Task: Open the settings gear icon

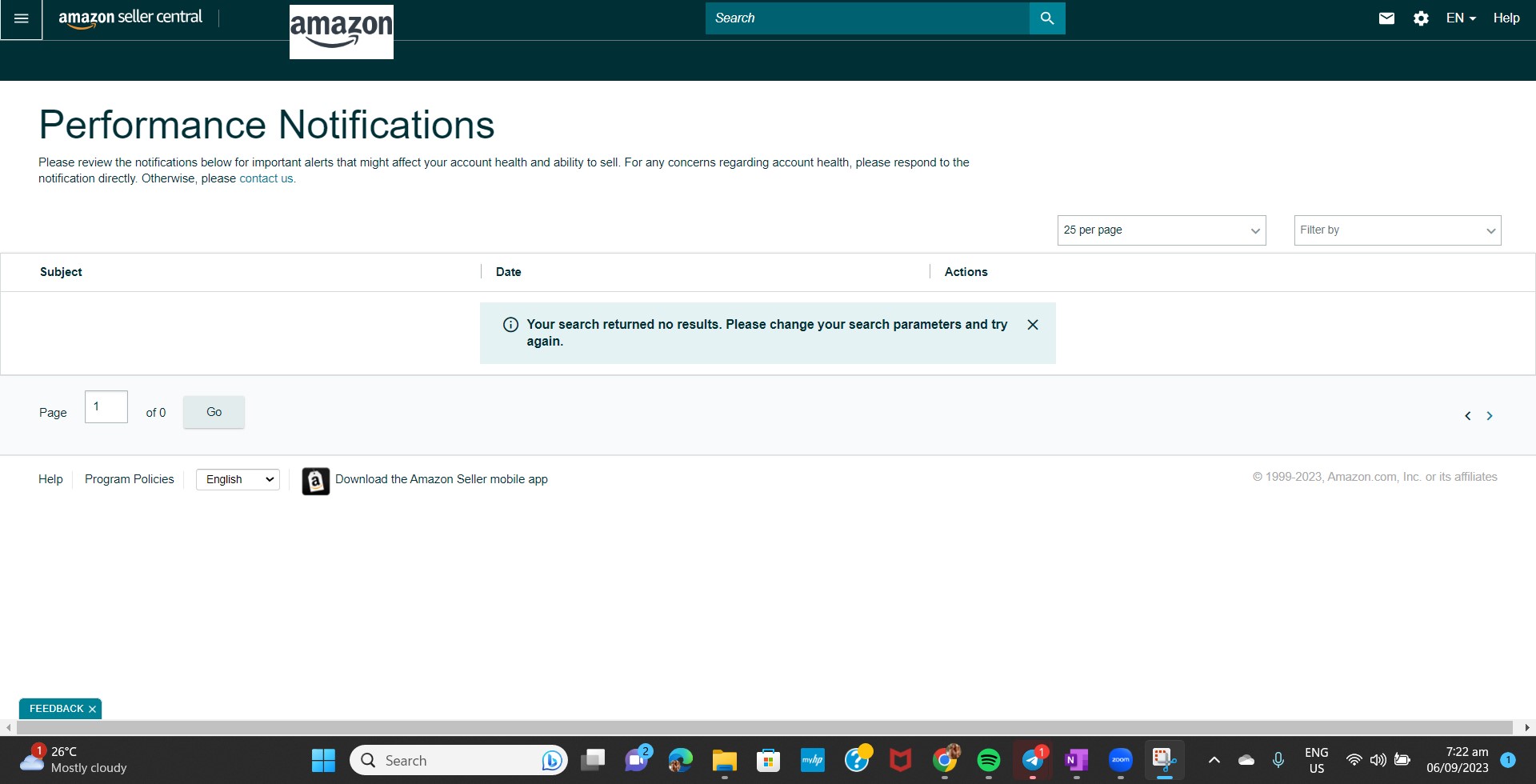Action: pos(1421,18)
